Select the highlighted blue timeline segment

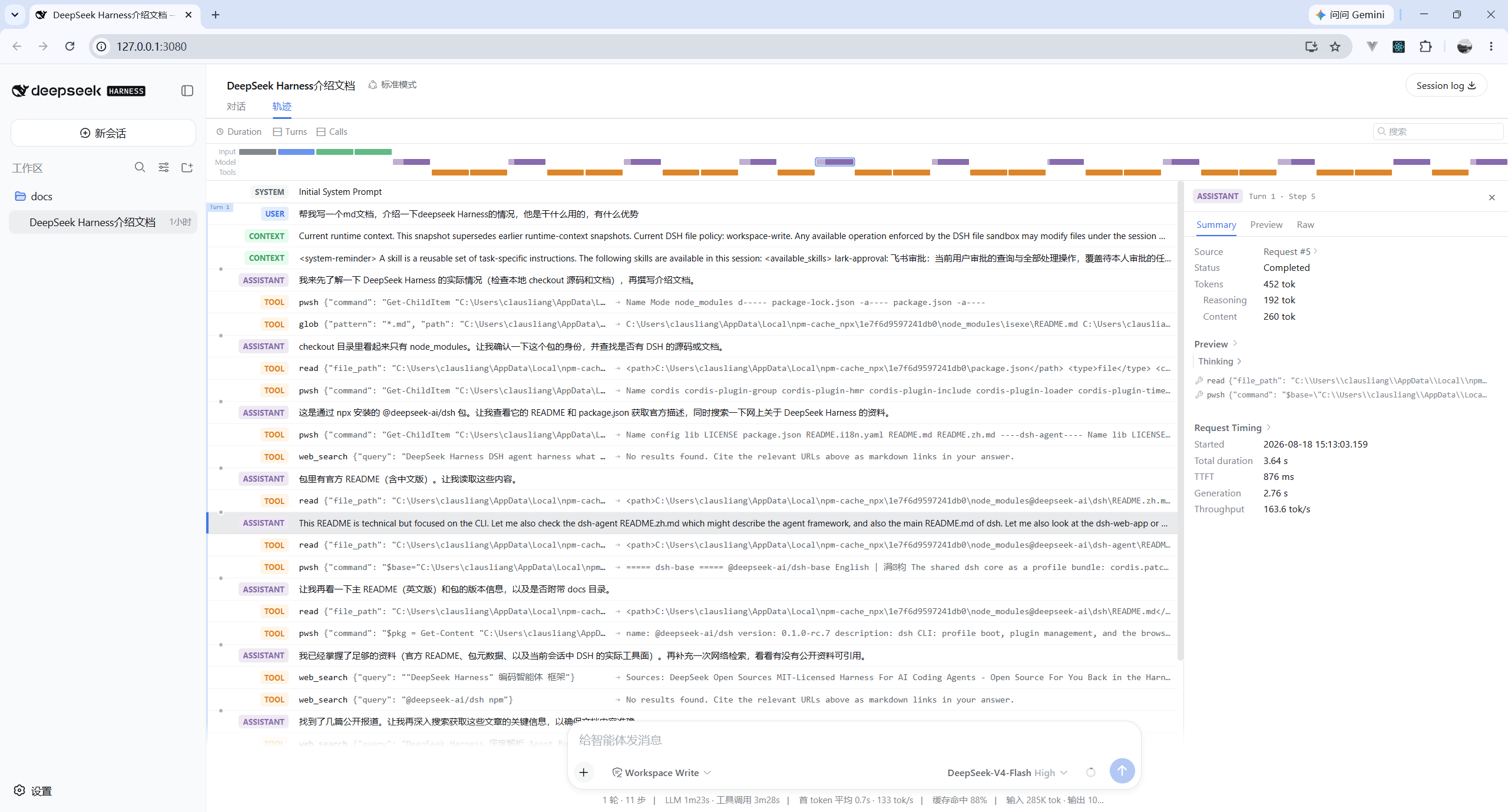pyautogui.click(x=835, y=162)
